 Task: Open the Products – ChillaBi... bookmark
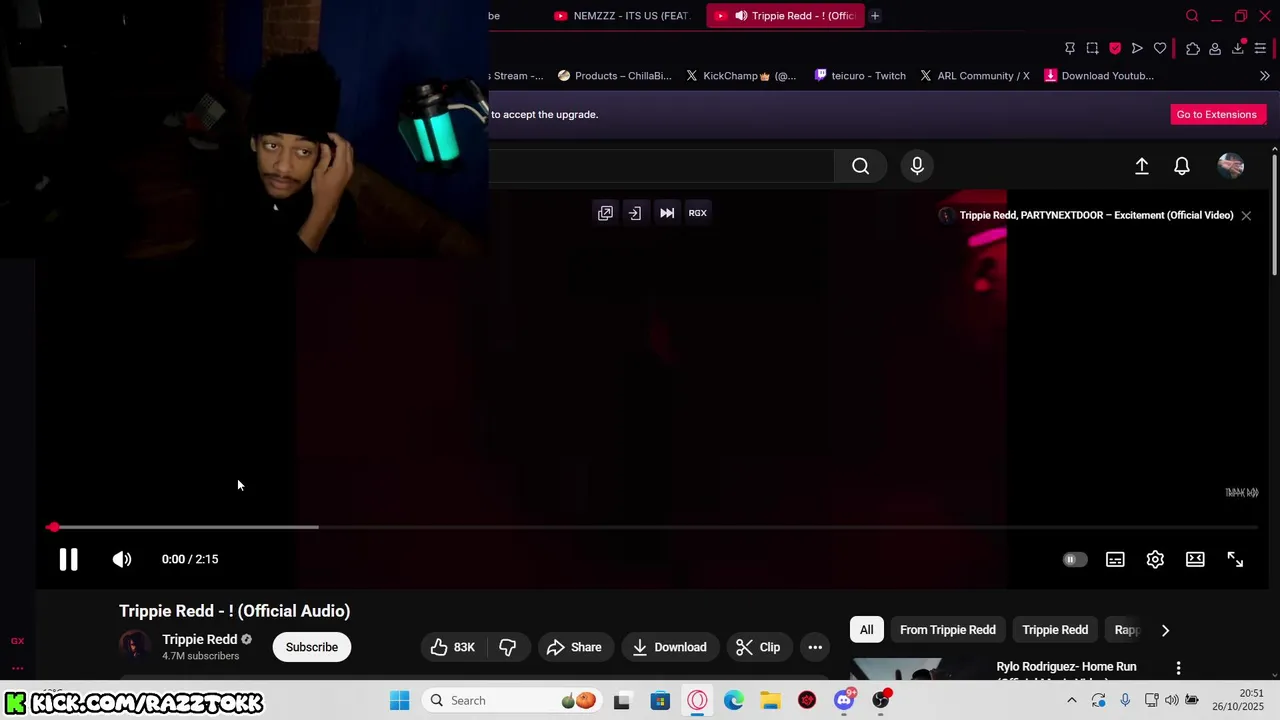tap(614, 76)
